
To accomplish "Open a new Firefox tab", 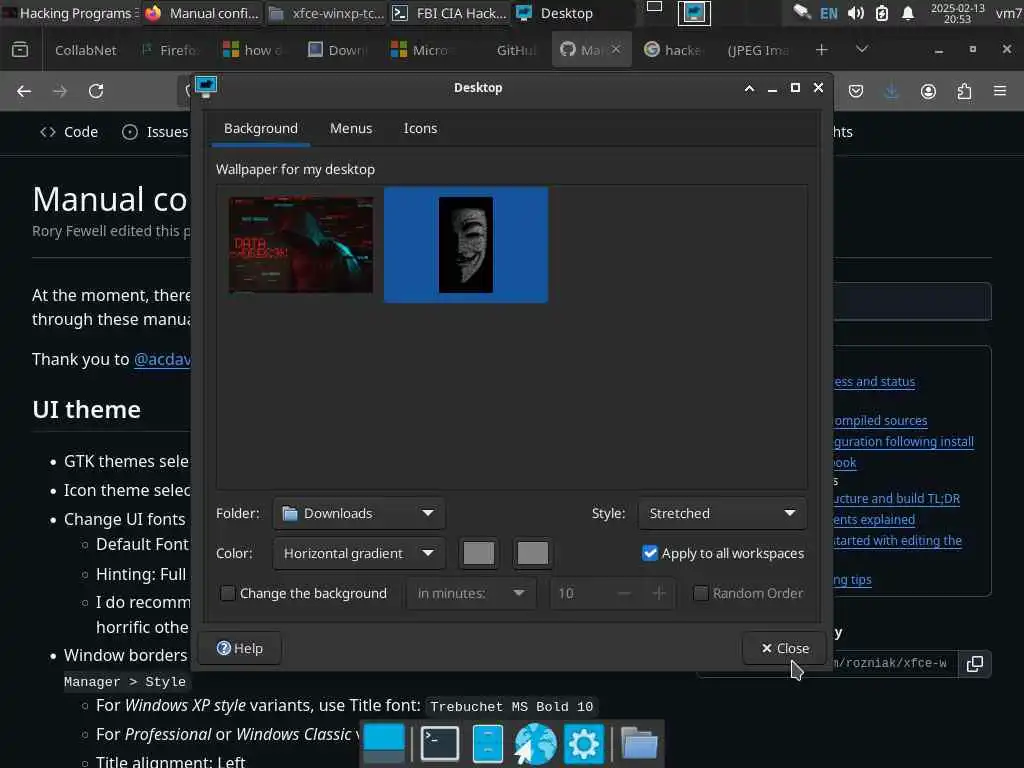I will click(x=822, y=50).
